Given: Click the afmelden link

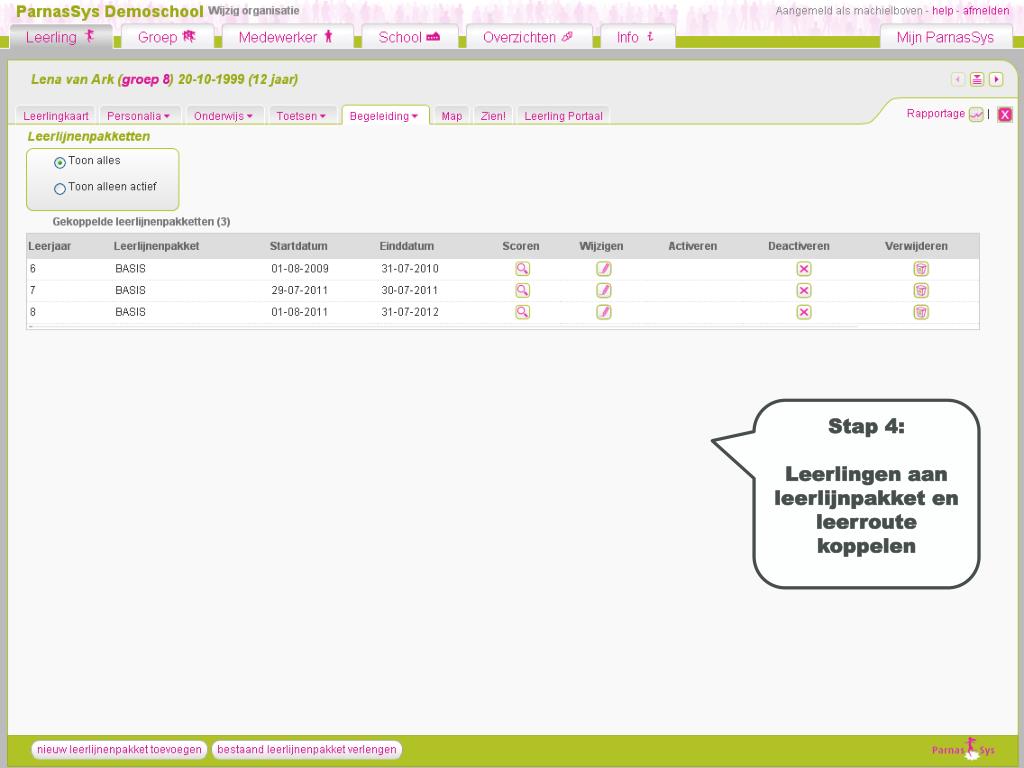Looking at the screenshot, I should click(x=985, y=10).
